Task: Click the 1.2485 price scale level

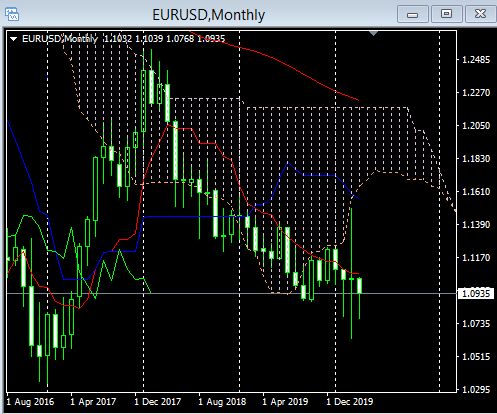Action: coord(476,60)
